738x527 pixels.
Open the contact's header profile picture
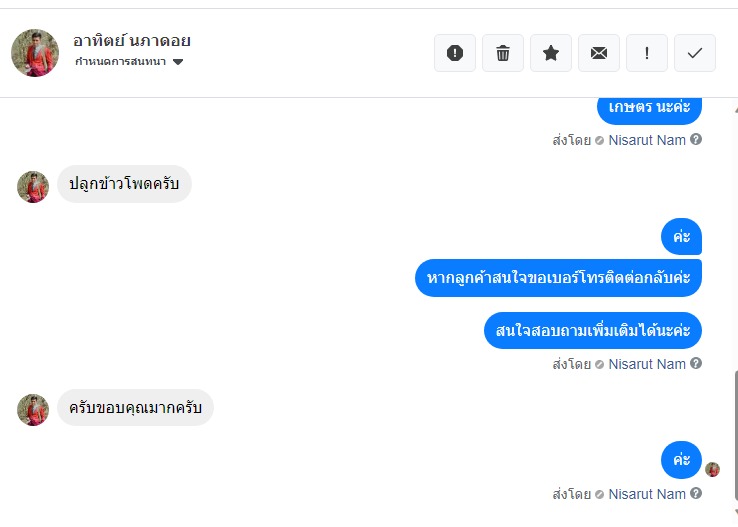click(x=35, y=53)
